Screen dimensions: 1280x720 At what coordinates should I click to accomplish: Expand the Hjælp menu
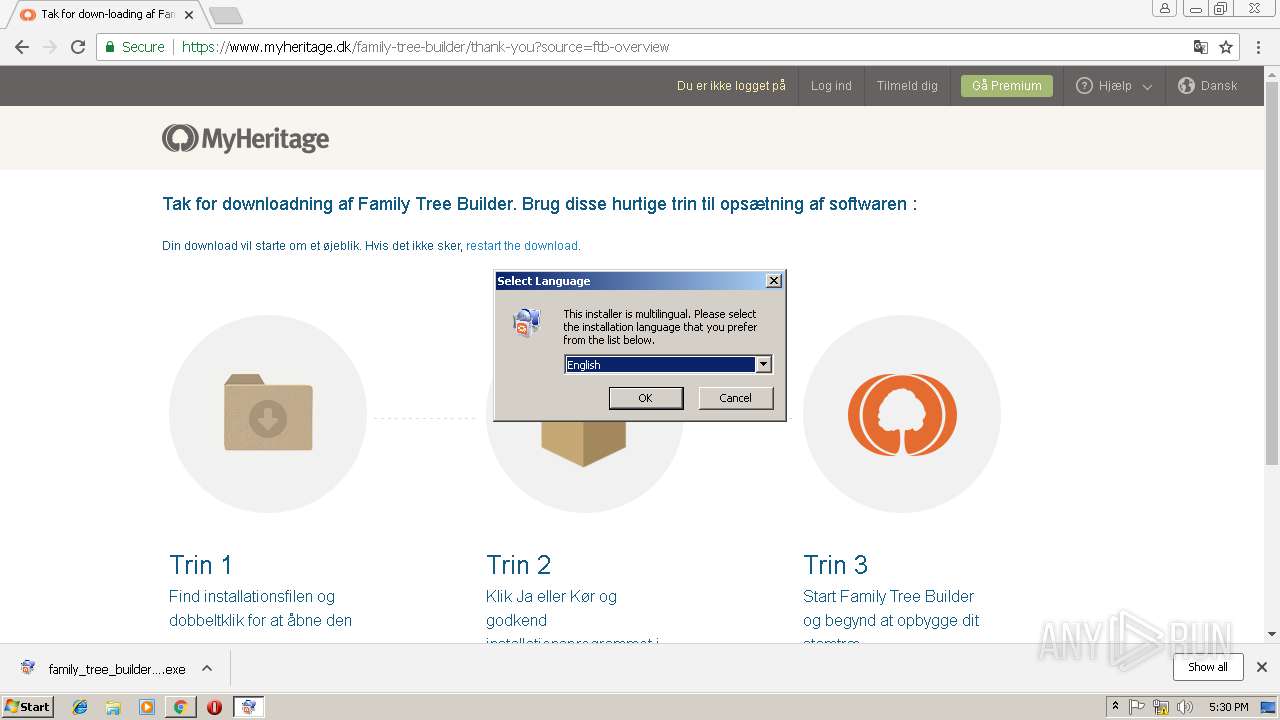(1114, 86)
